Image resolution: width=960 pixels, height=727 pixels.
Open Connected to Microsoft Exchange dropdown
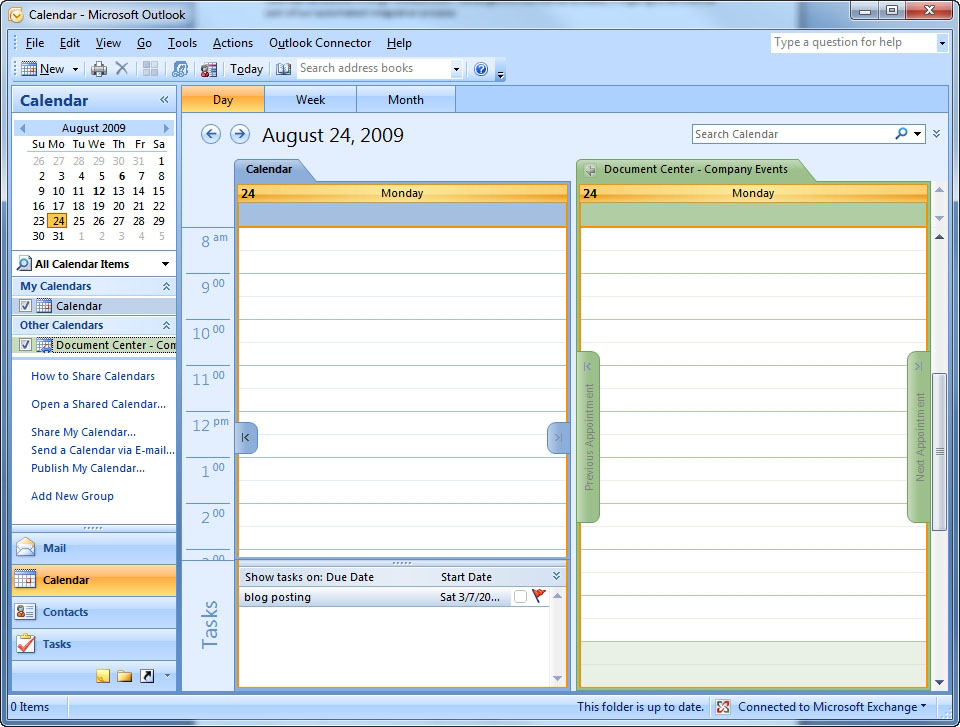923,706
